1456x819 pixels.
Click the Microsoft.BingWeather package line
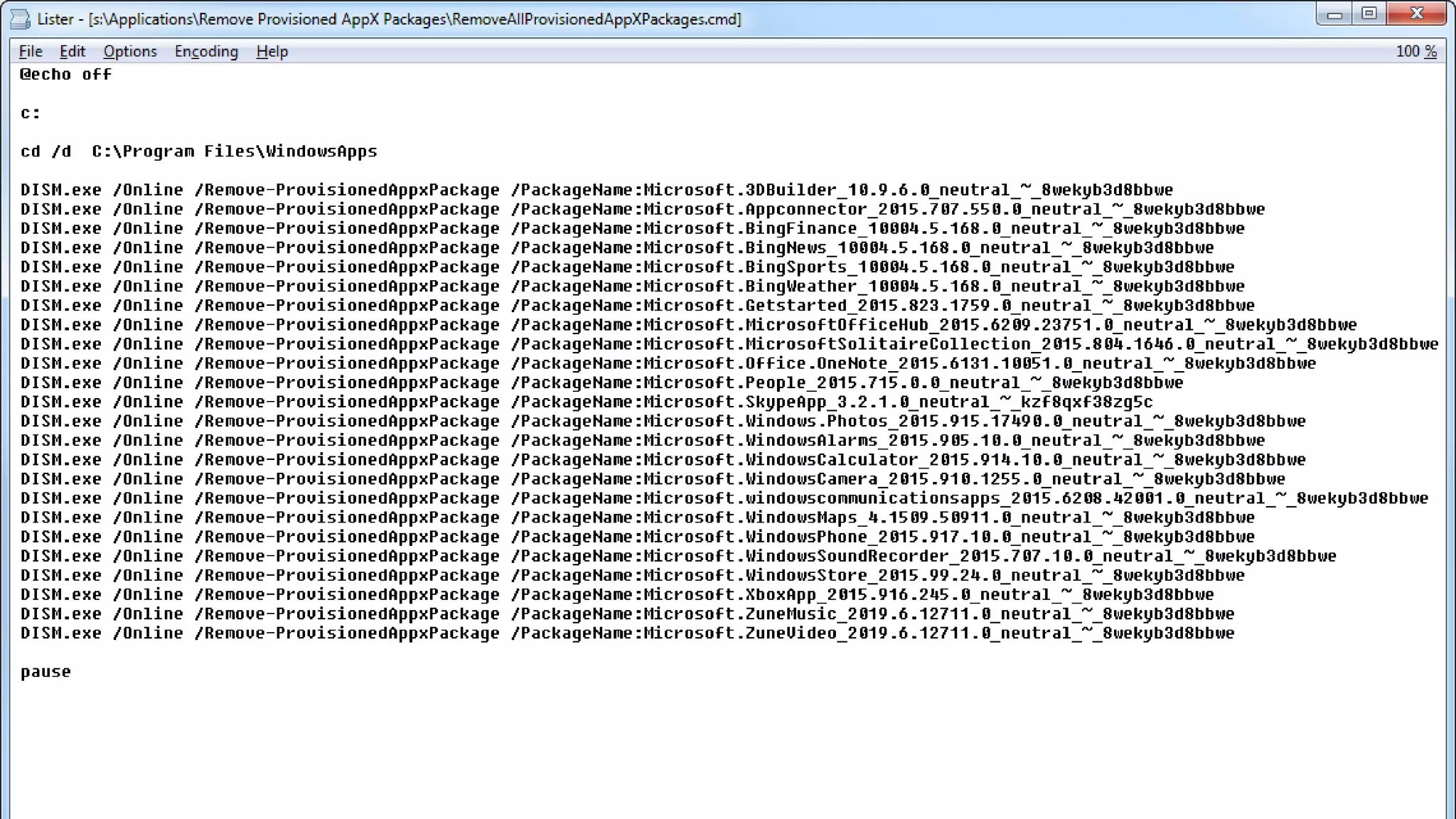(x=633, y=286)
